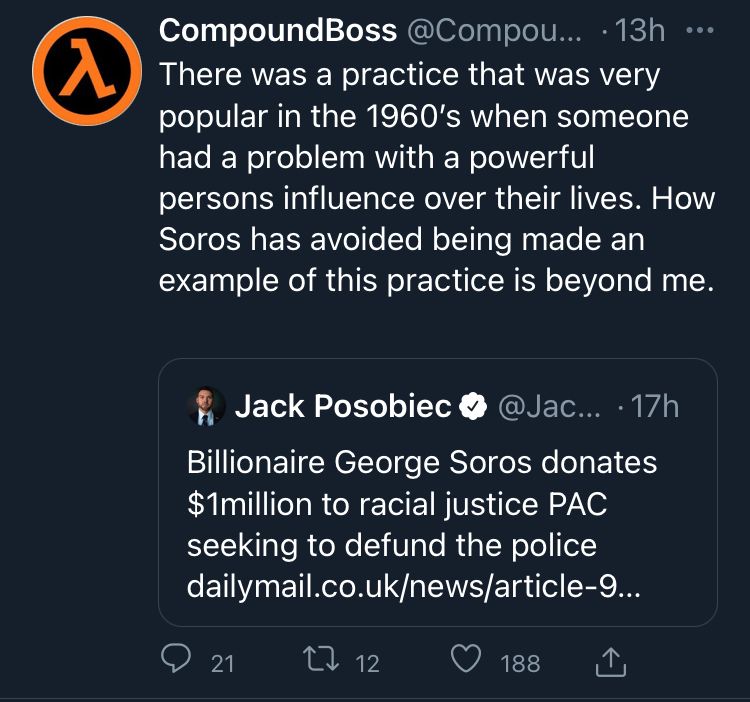750x702 pixels.
Task: Click the 17h timestamp on the quoted tweet
Action: pyautogui.click(x=651, y=406)
